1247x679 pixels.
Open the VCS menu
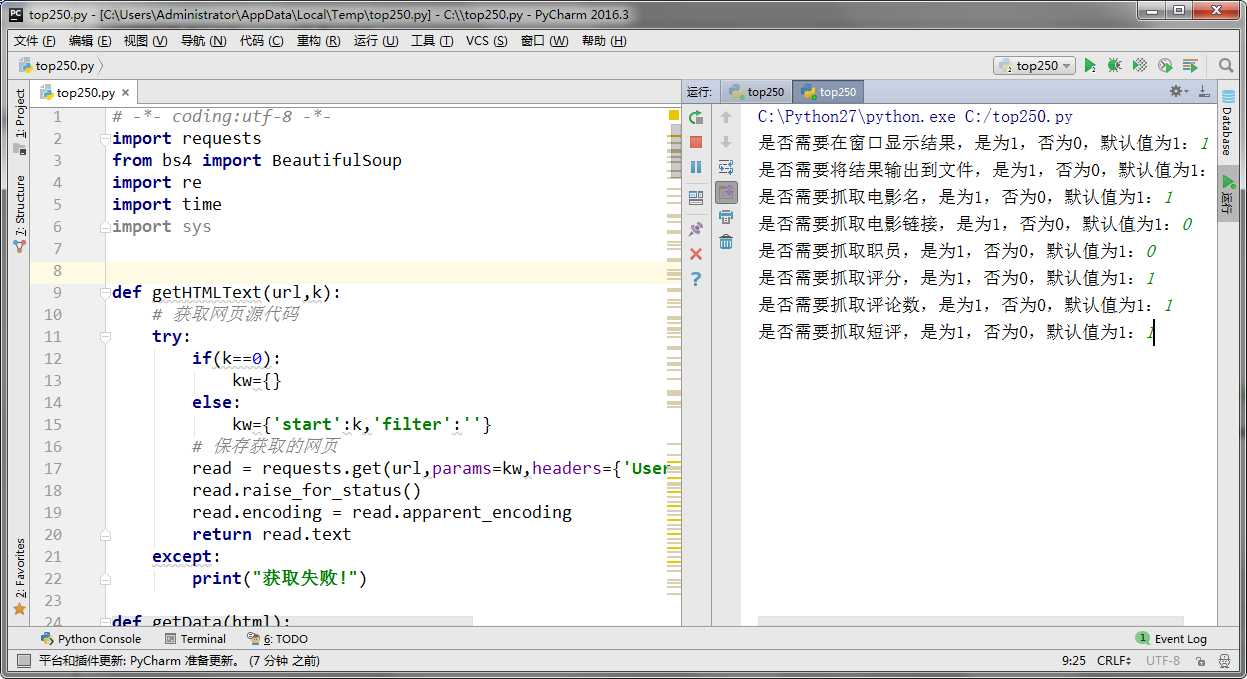coord(486,41)
